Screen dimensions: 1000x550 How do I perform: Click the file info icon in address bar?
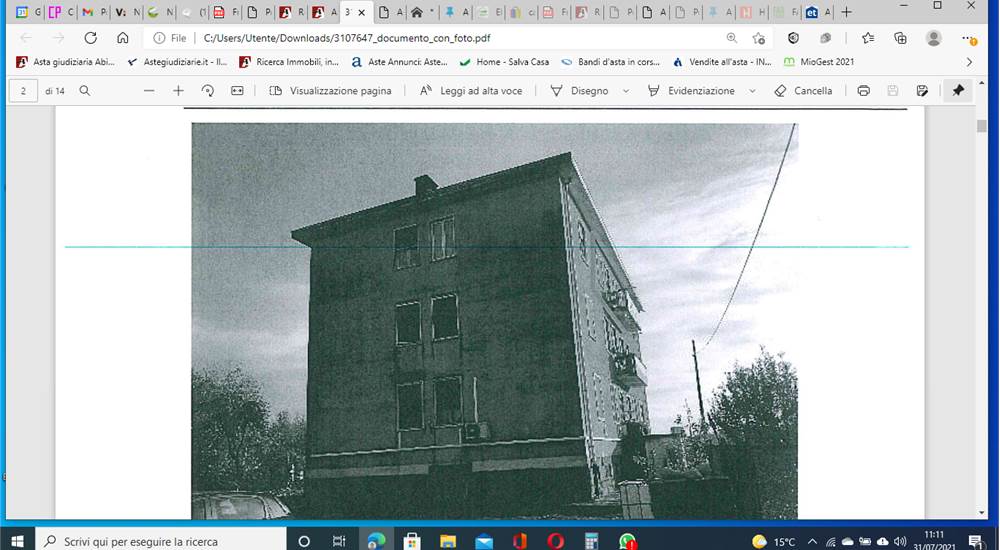tap(159, 38)
